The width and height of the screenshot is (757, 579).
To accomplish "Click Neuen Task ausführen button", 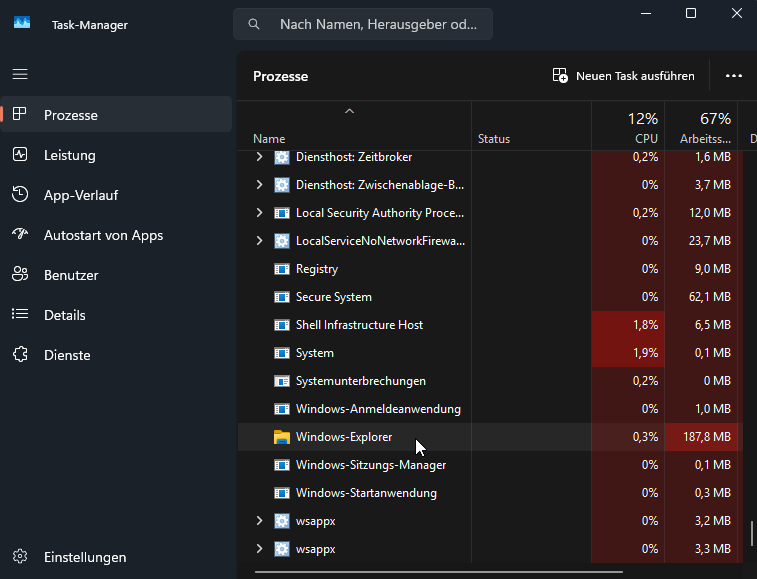I will 624,76.
